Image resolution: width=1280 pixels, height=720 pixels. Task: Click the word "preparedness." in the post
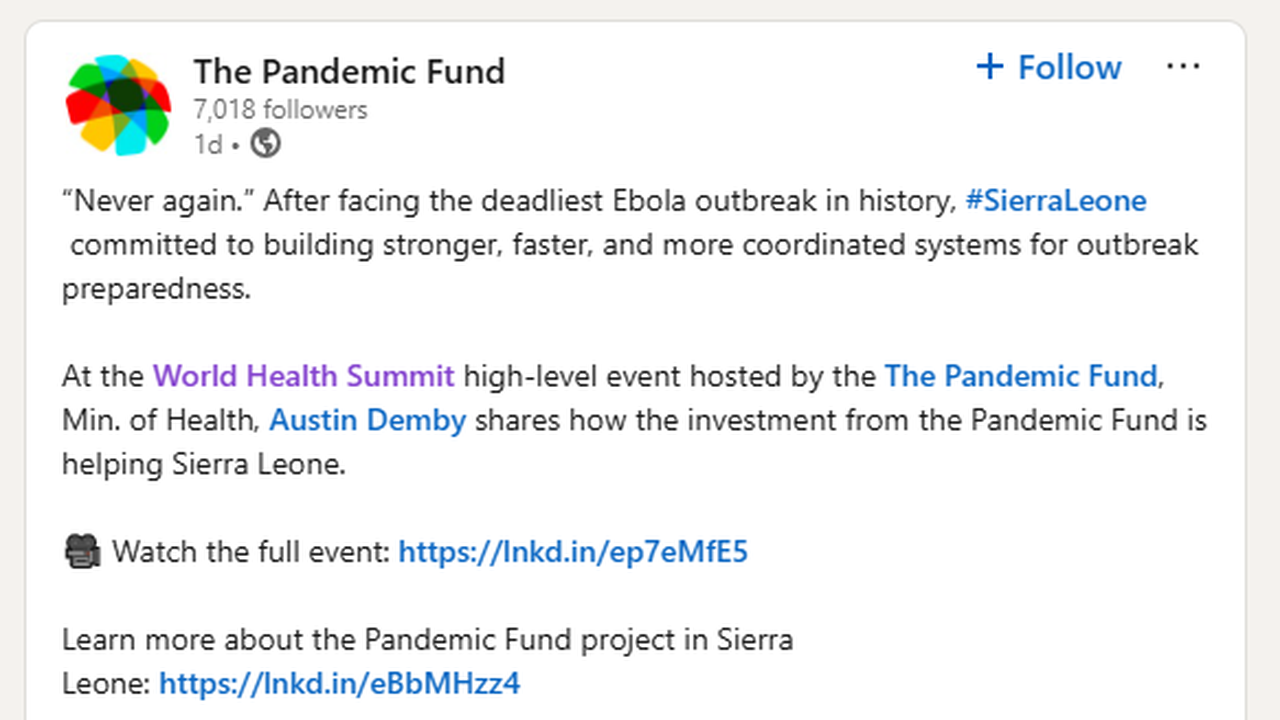155,289
